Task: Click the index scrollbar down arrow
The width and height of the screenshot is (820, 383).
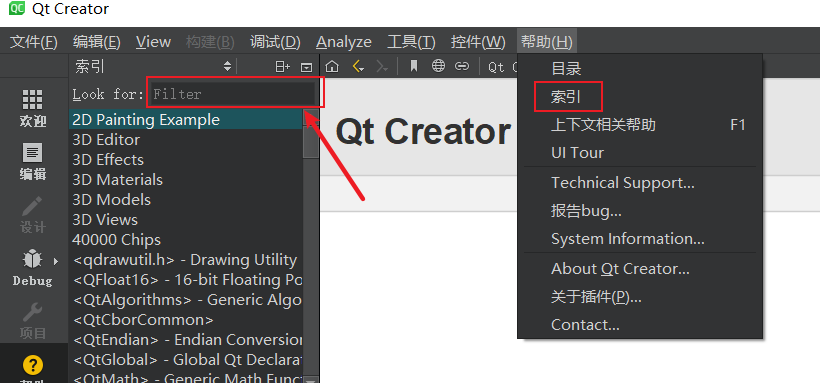Action: [x=311, y=379]
